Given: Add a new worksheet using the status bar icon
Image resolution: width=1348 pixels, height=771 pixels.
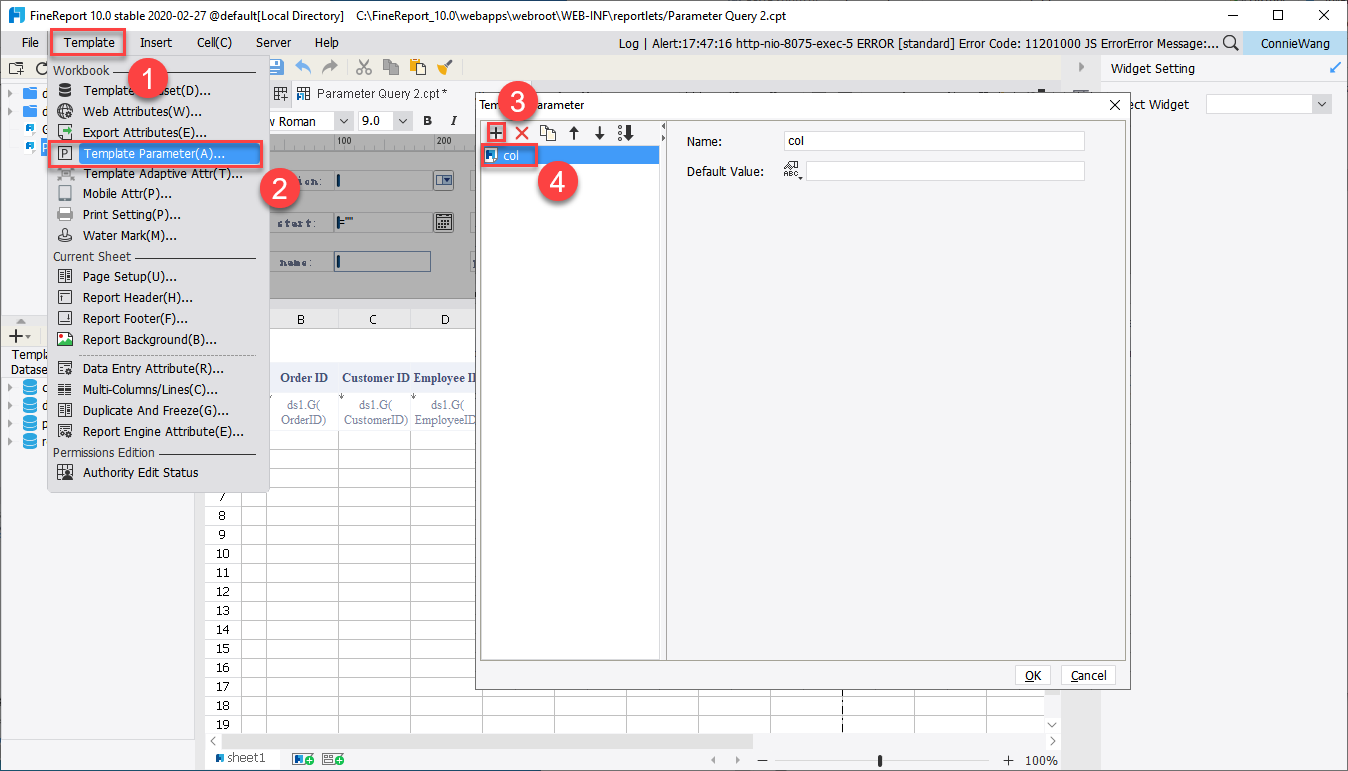Looking at the screenshot, I should (302, 758).
